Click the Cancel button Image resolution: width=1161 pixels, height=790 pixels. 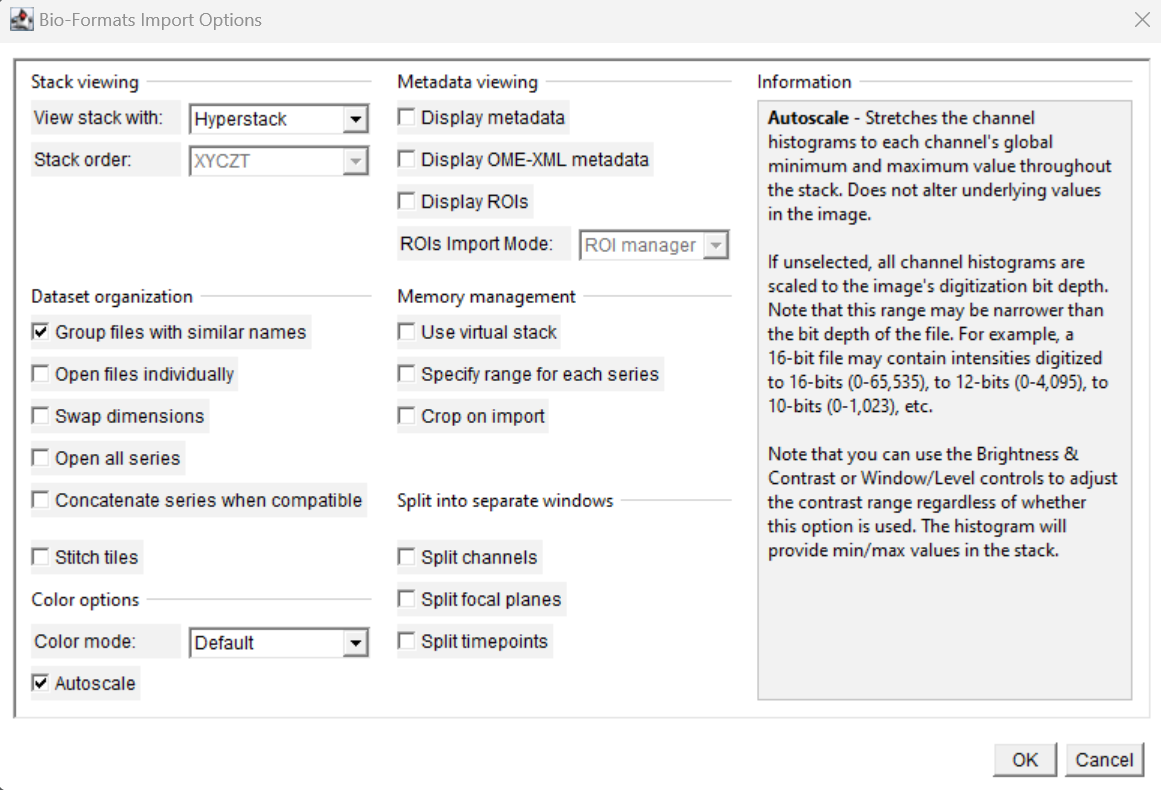coord(1104,760)
